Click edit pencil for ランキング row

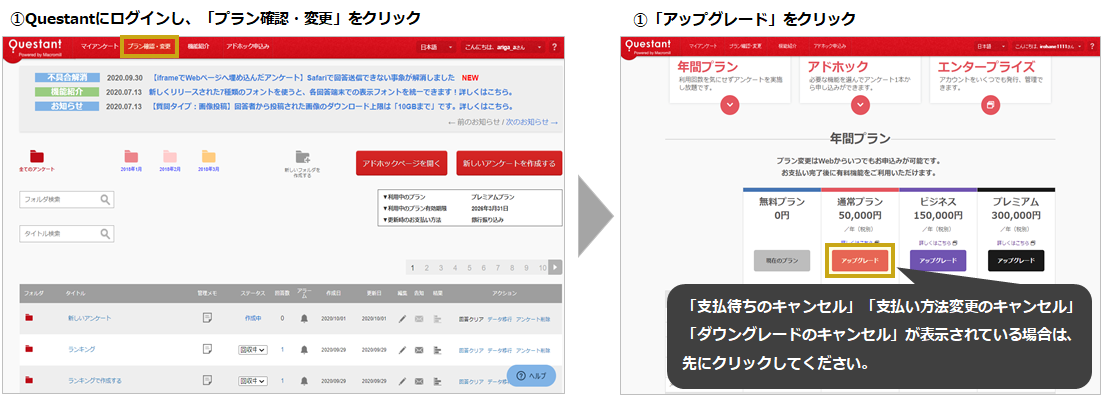(x=402, y=349)
